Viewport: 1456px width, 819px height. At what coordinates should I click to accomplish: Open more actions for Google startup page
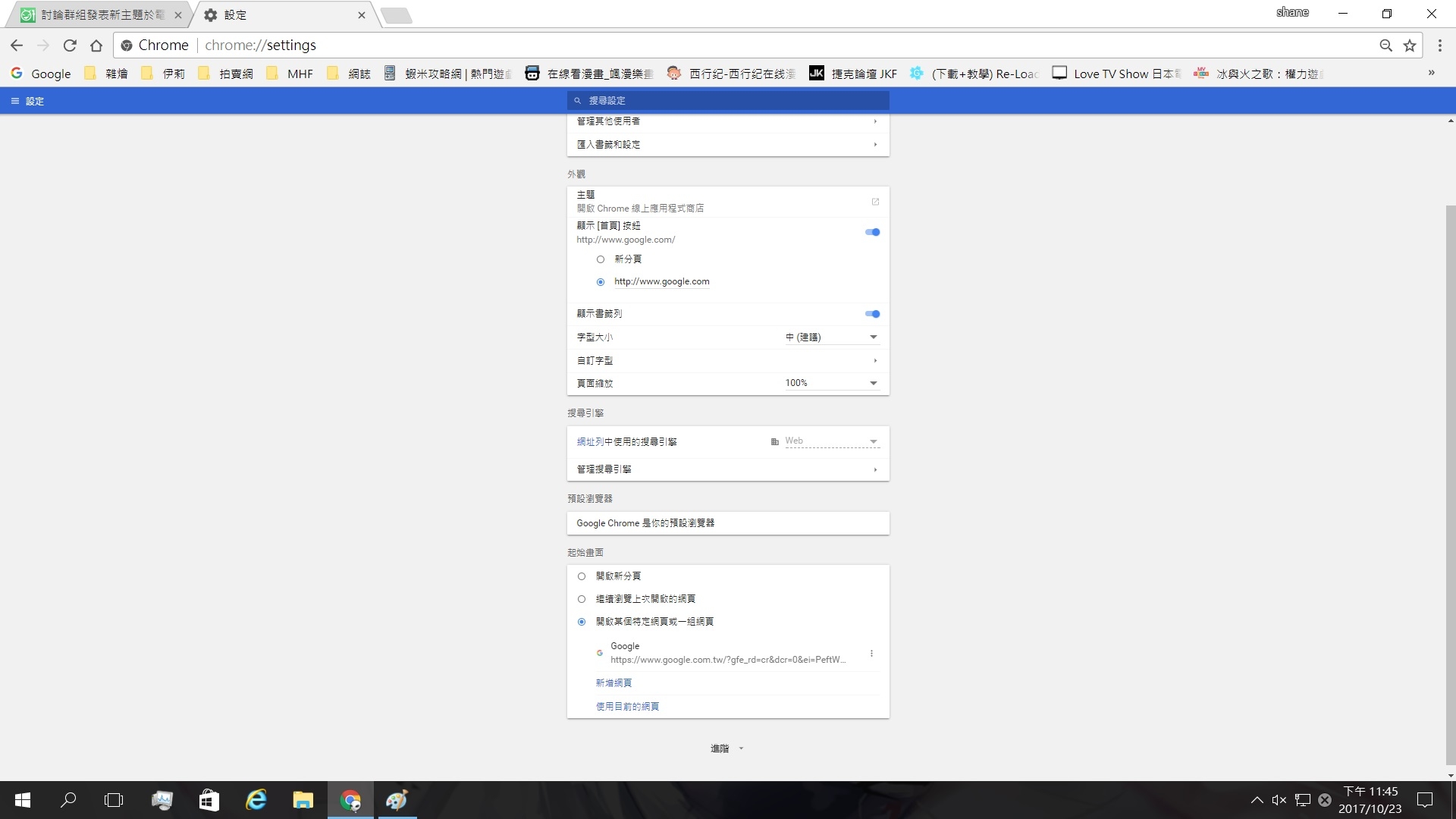(x=871, y=653)
